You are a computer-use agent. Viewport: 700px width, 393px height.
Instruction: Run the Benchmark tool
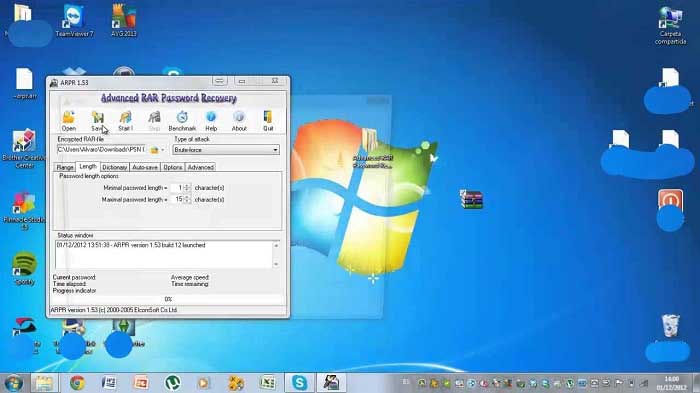click(x=182, y=121)
